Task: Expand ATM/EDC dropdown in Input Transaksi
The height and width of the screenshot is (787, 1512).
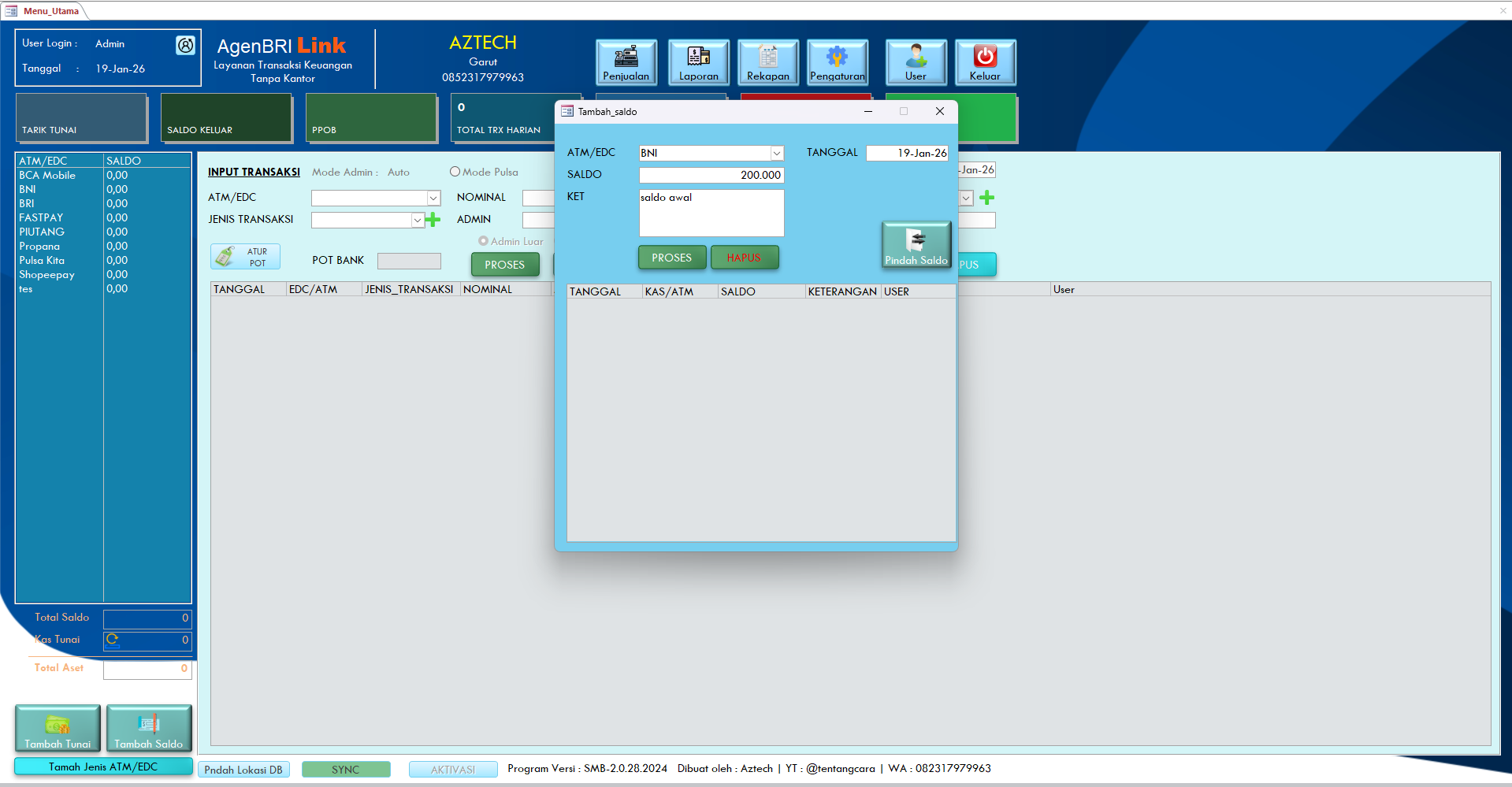Action: tap(433, 199)
